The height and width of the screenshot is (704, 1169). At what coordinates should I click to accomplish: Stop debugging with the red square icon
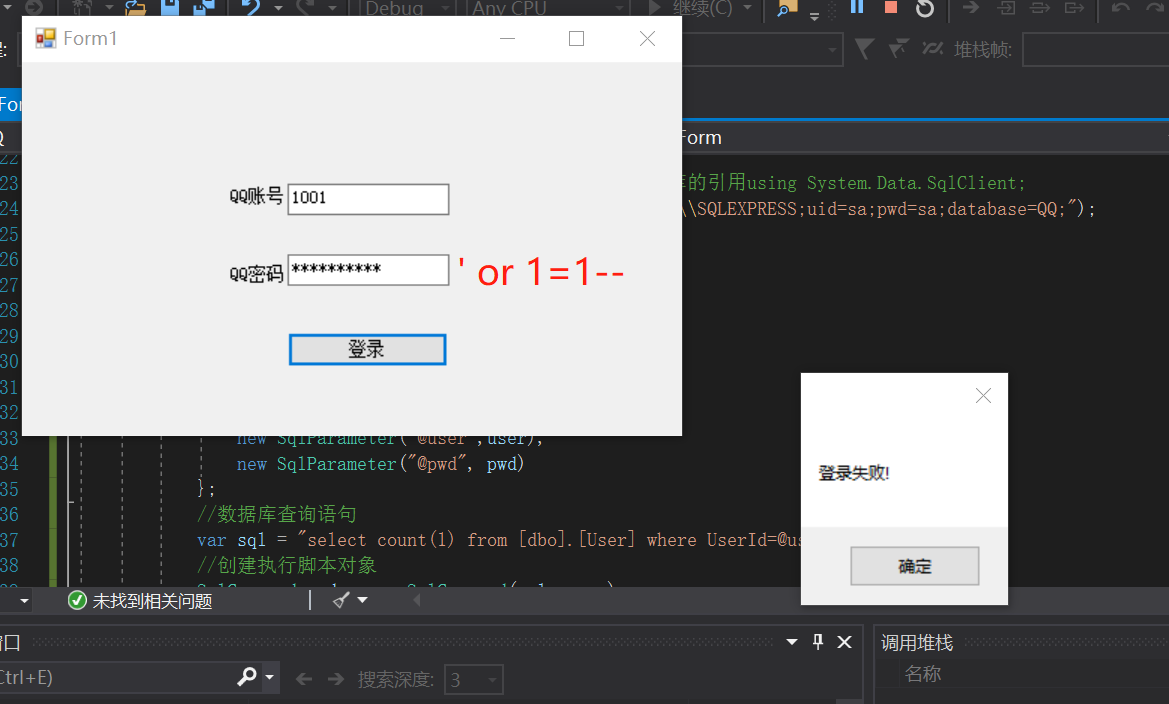click(890, 7)
